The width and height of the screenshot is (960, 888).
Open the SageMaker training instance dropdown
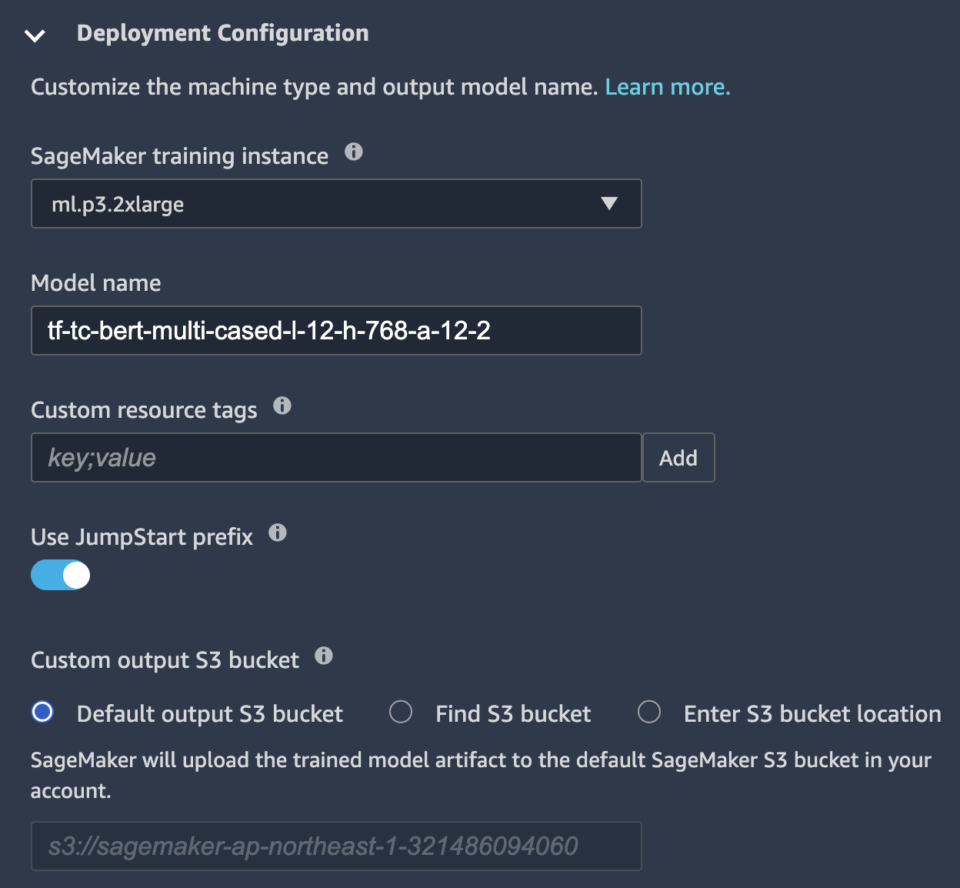click(336, 203)
